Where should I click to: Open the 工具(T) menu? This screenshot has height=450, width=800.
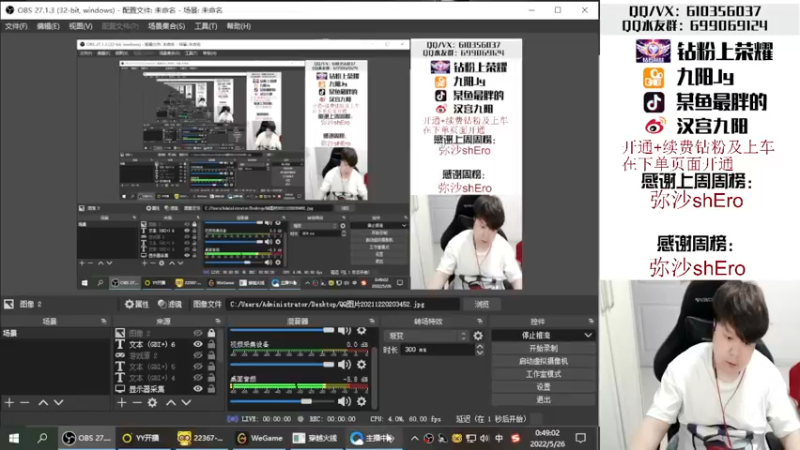coord(206,26)
